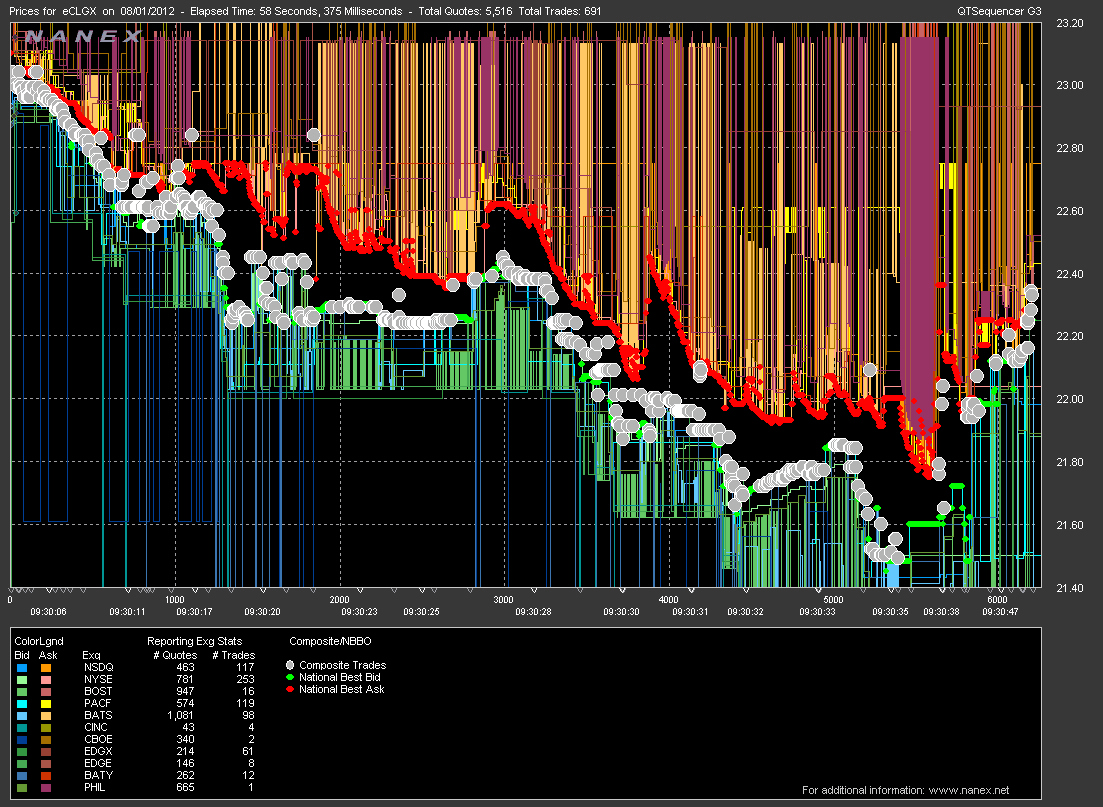Select the CBOE ask color swatch

(46, 739)
